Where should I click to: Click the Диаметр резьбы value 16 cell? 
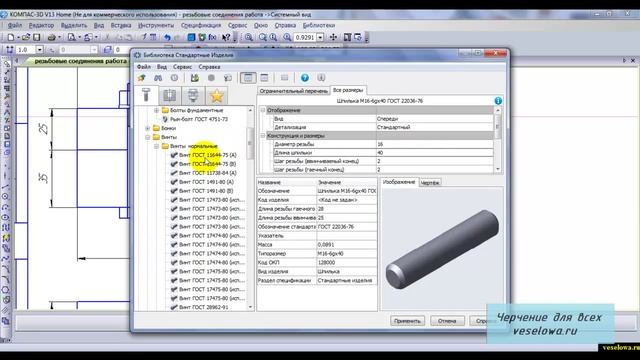click(434, 144)
